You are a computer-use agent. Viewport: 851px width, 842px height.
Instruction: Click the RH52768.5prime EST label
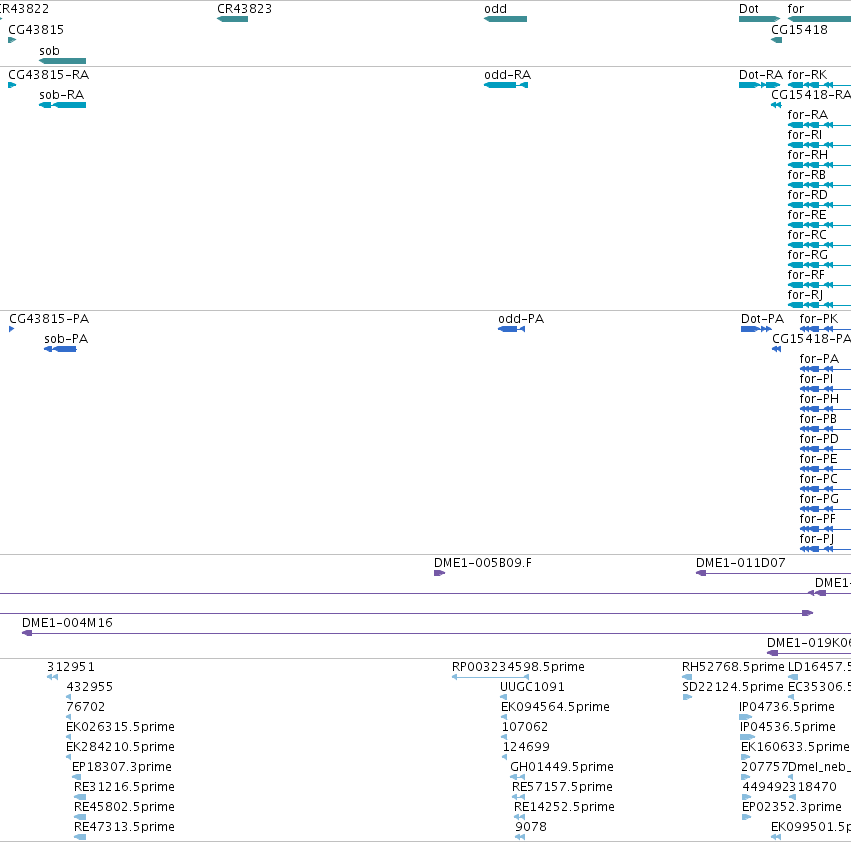[733, 667]
